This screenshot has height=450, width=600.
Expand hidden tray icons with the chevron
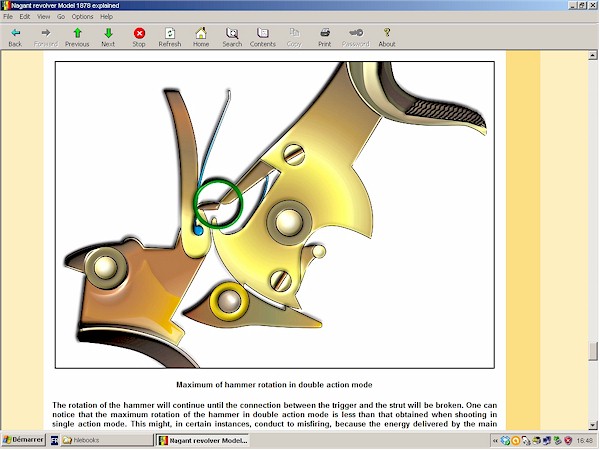495,440
